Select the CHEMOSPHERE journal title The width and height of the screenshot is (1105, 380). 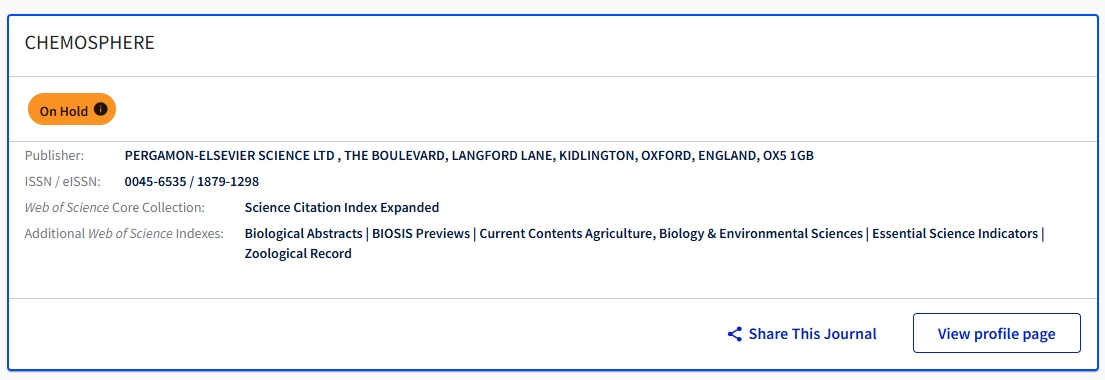pyautogui.click(x=89, y=43)
